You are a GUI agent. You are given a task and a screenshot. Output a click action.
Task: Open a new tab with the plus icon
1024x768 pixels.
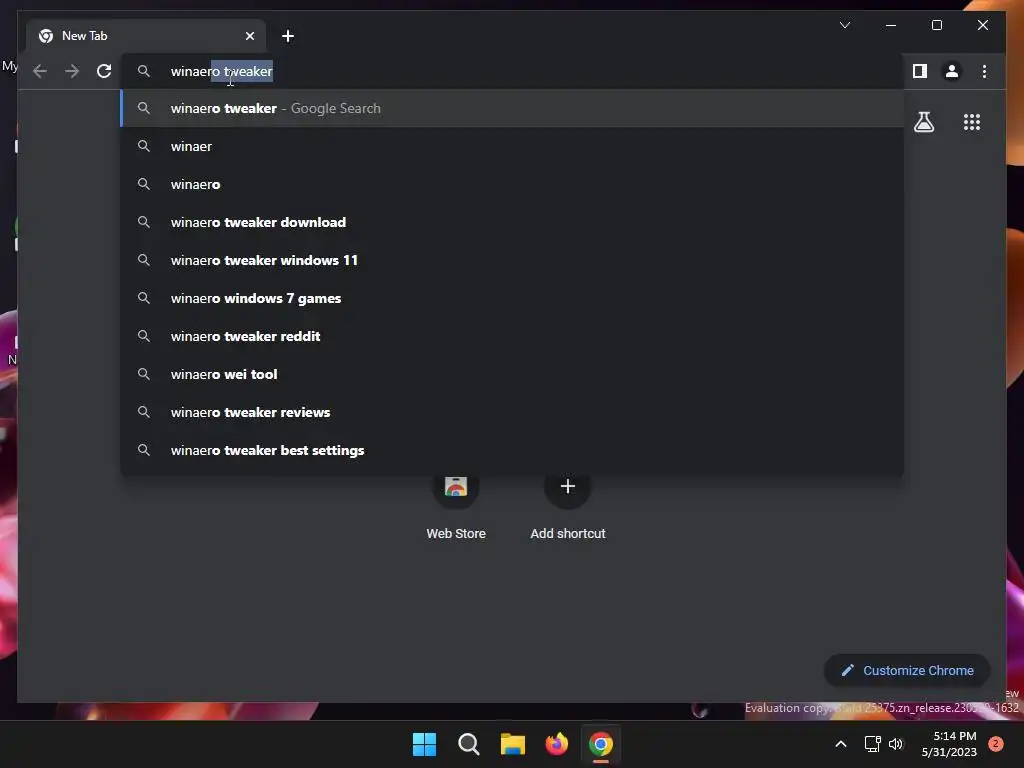(288, 36)
